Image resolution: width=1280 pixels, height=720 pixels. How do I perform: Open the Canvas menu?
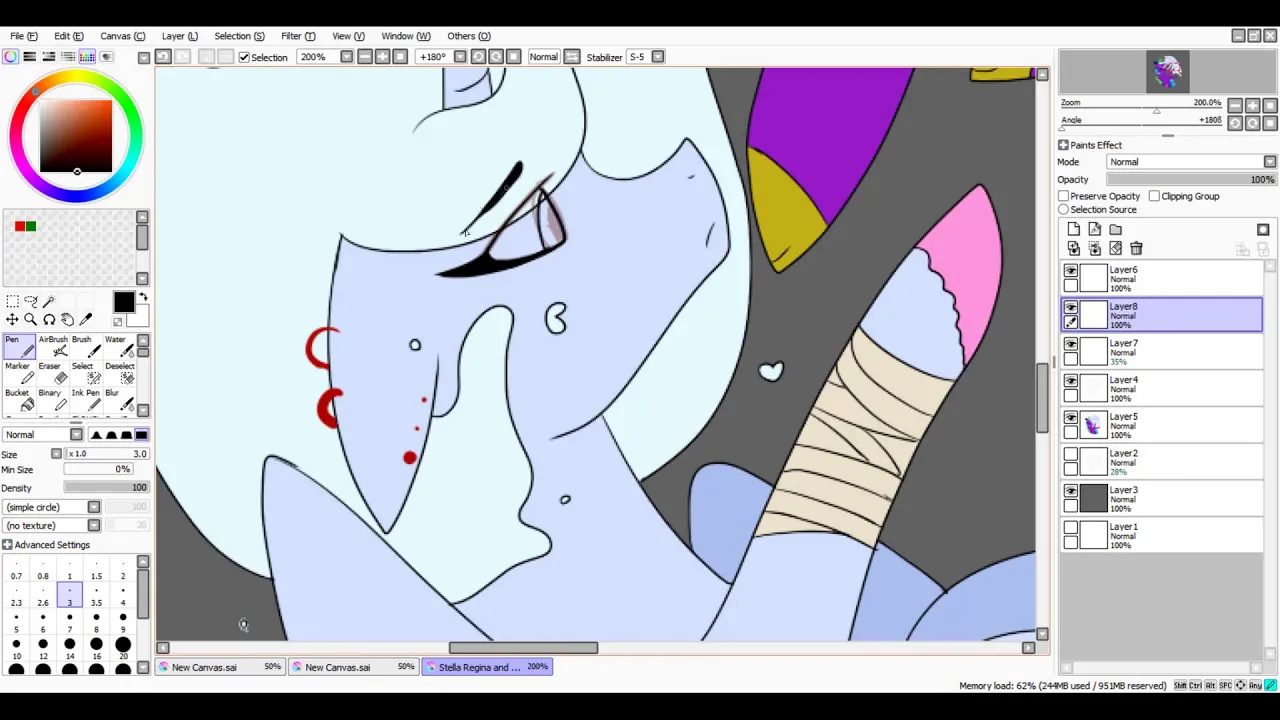pos(122,36)
